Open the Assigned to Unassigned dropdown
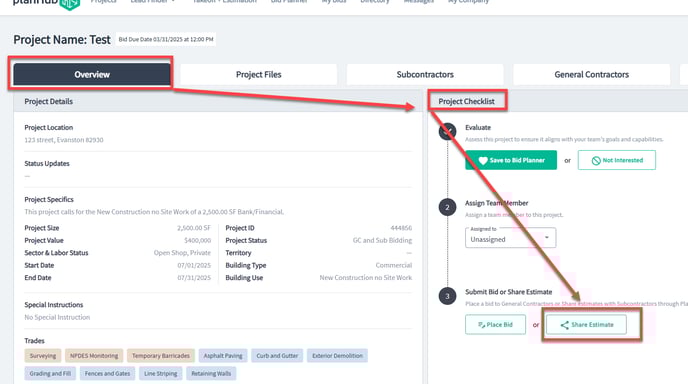The height and width of the screenshot is (384, 688). click(x=510, y=238)
